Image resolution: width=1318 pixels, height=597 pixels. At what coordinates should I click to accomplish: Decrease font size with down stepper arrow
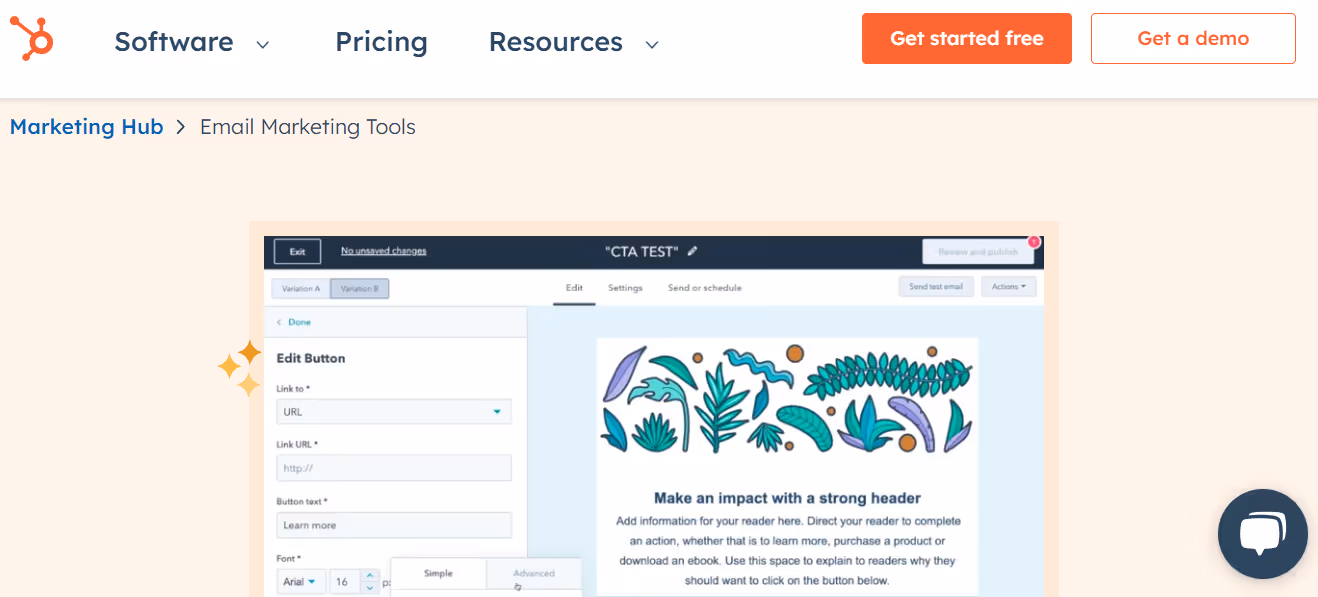coord(370,588)
